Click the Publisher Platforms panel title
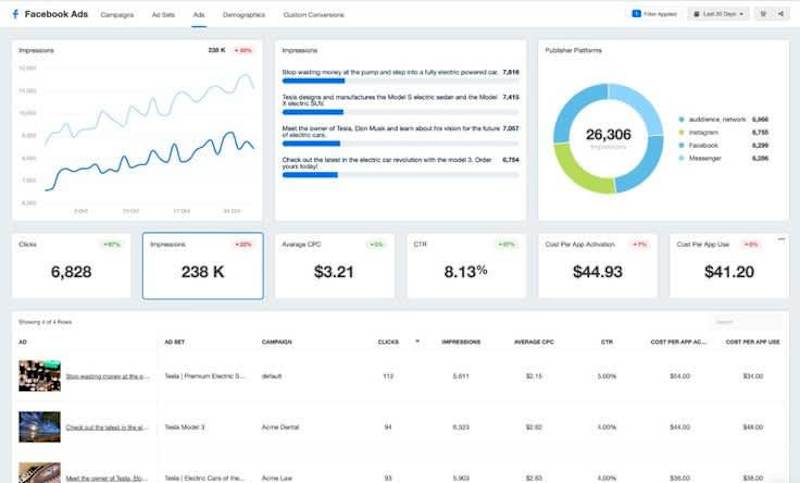800x483 pixels. (573, 50)
